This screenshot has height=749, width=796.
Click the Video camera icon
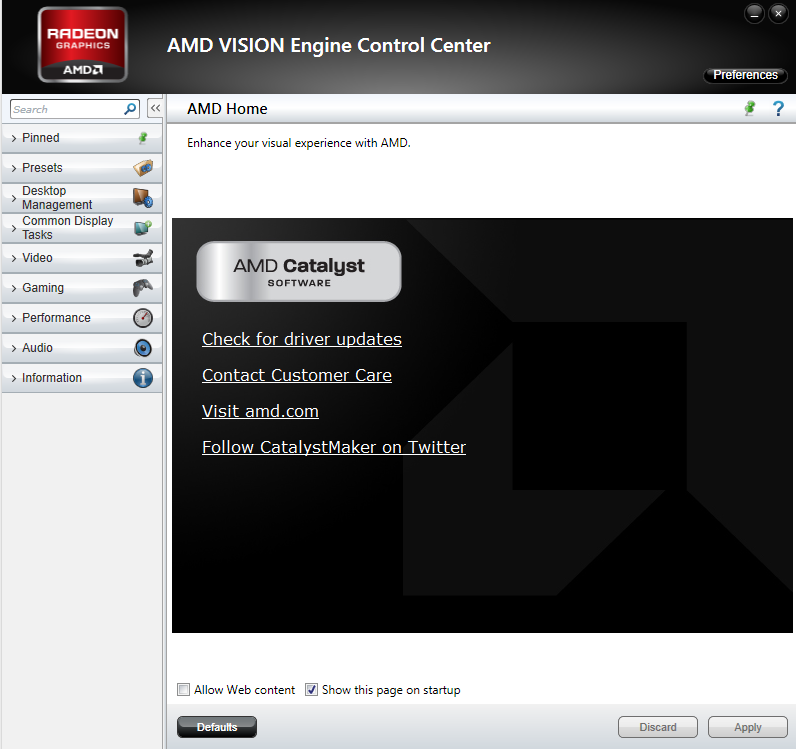click(143, 258)
